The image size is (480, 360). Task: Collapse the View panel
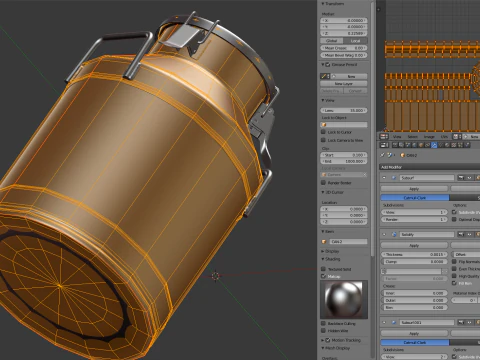[x=323, y=100]
